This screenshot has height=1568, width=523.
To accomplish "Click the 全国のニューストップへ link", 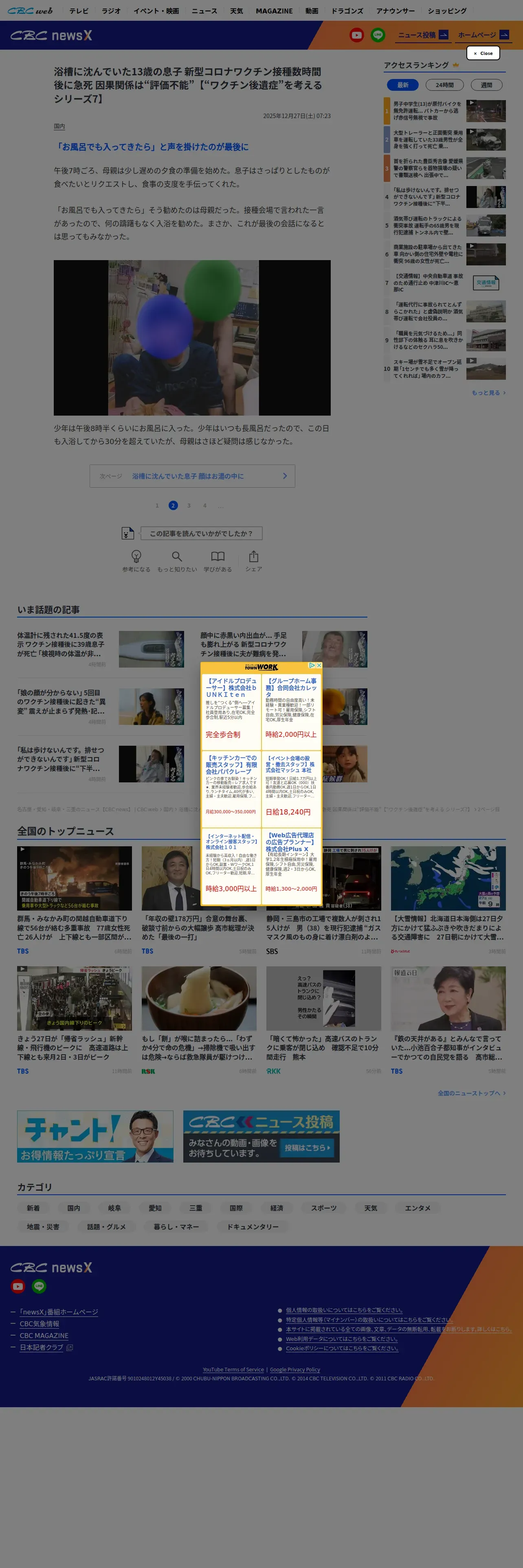I will [x=472, y=1093].
